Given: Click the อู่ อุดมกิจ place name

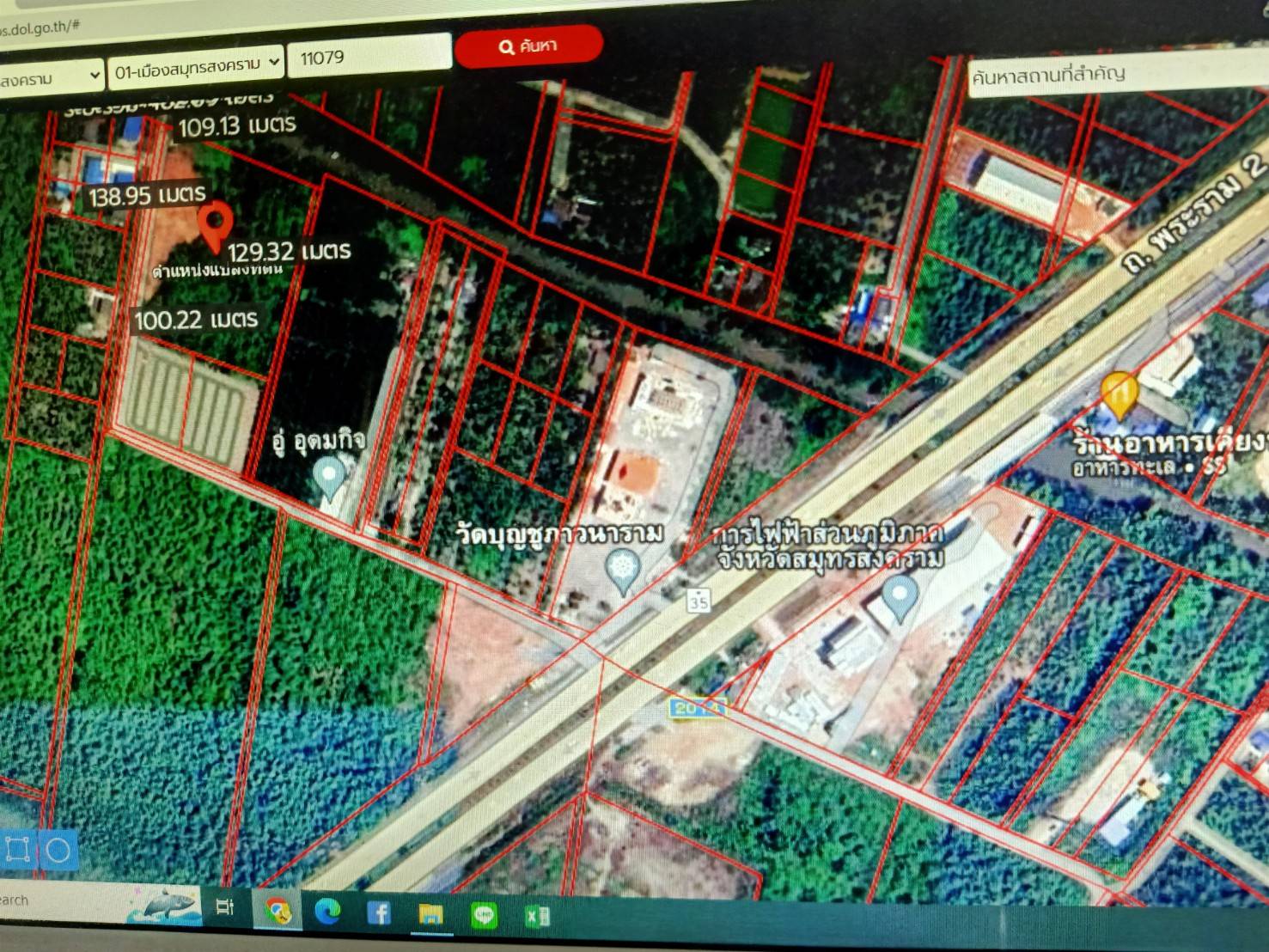Looking at the screenshot, I should [319, 442].
